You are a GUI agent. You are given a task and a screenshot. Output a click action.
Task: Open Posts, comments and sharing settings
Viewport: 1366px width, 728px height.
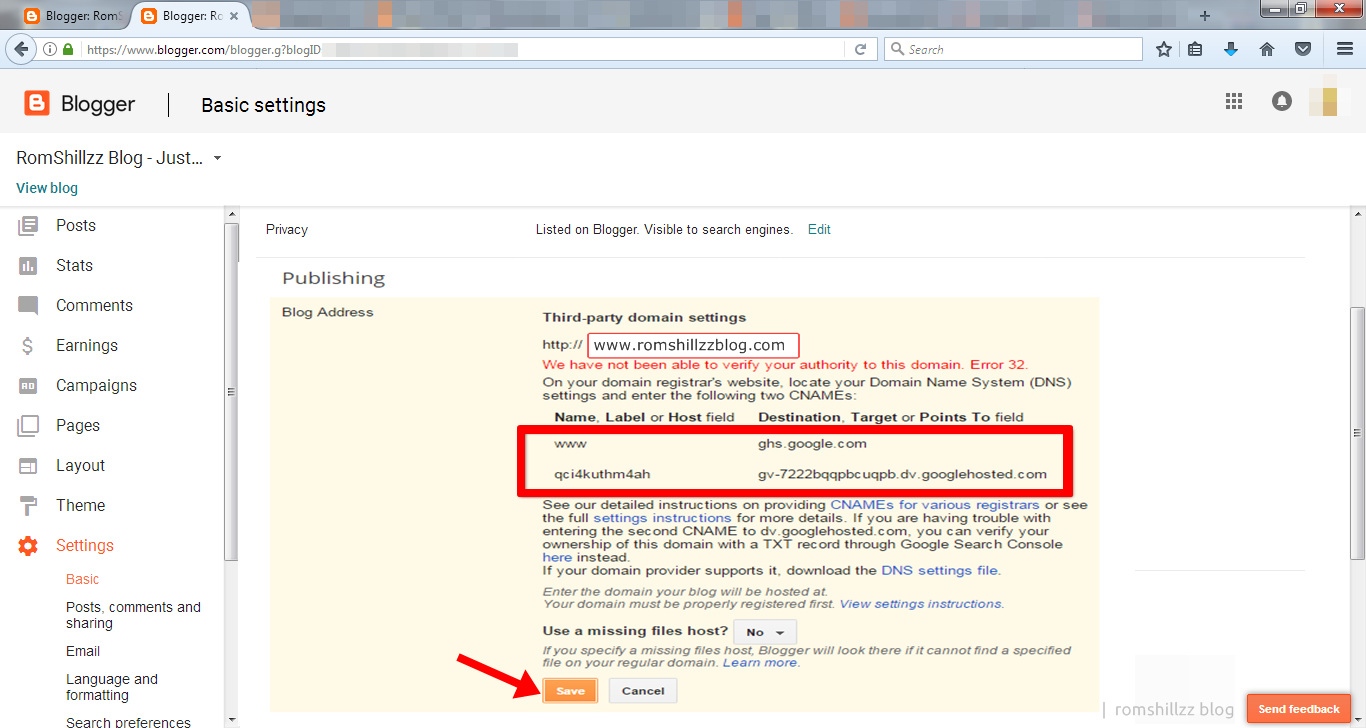(x=134, y=615)
